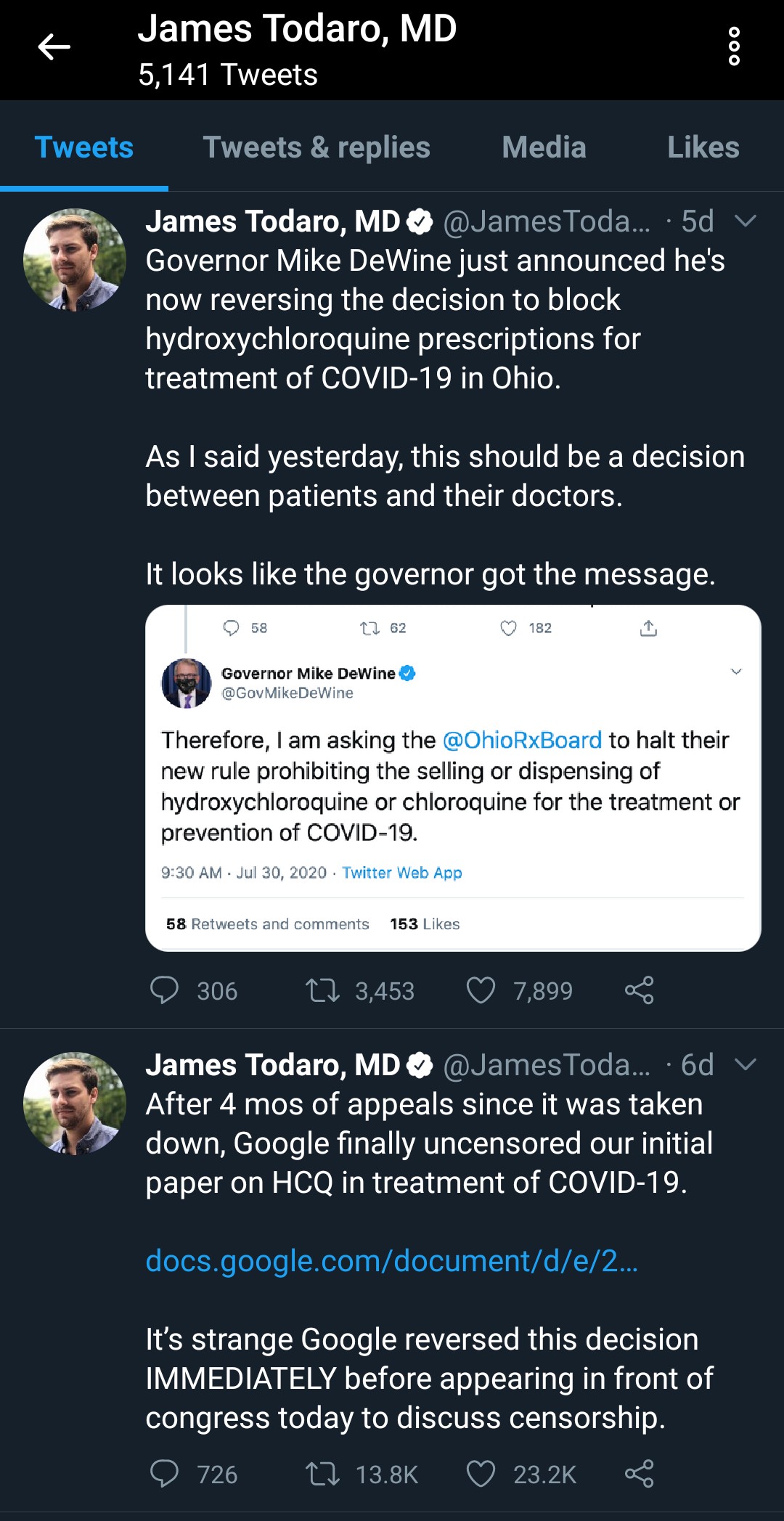Open chevron menu in embedded DeWine tweet
The width and height of the screenshot is (784, 1521).
point(735,672)
